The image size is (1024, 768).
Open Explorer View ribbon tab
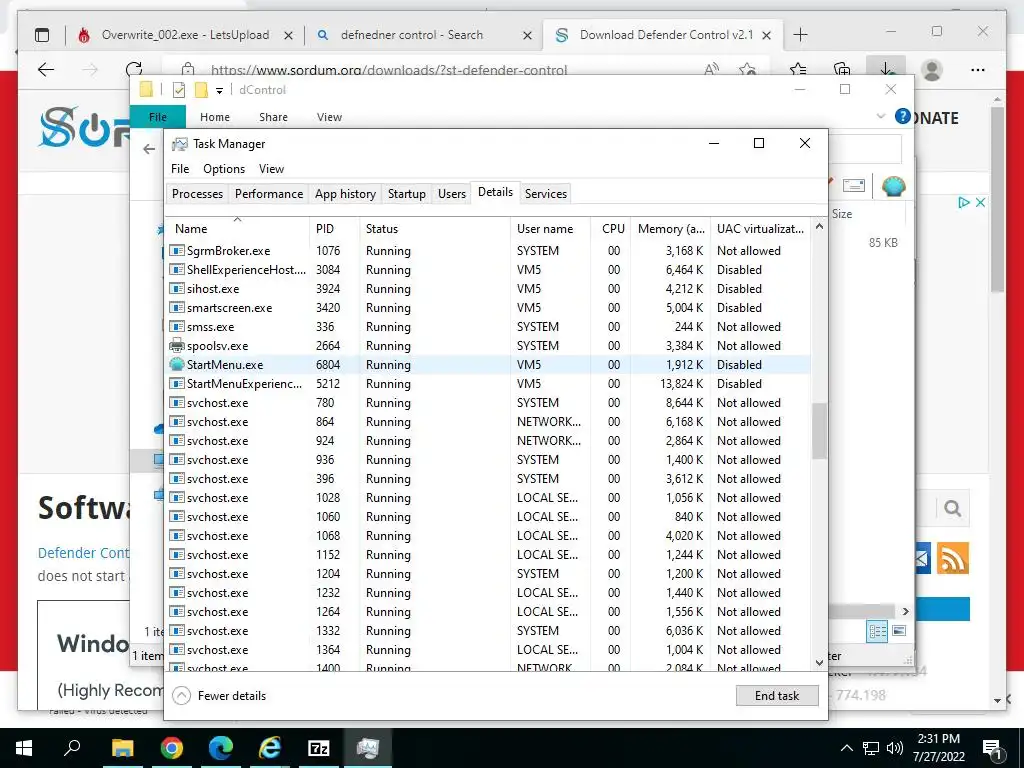tap(329, 117)
